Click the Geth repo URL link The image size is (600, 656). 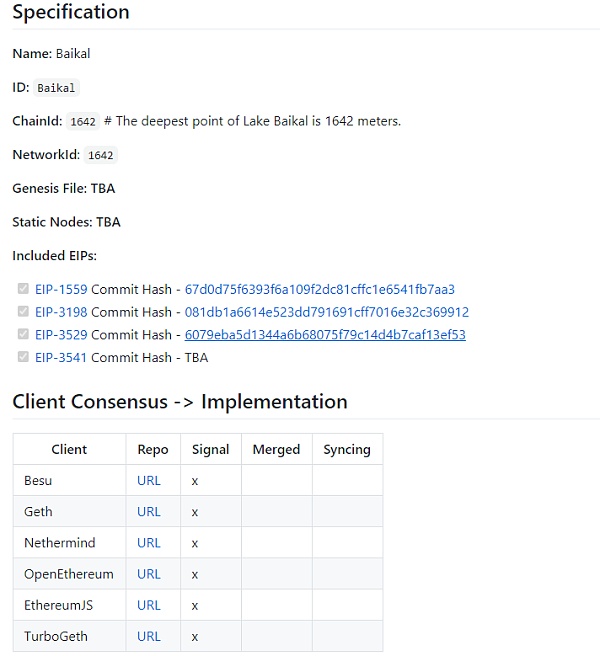coord(149,512)
